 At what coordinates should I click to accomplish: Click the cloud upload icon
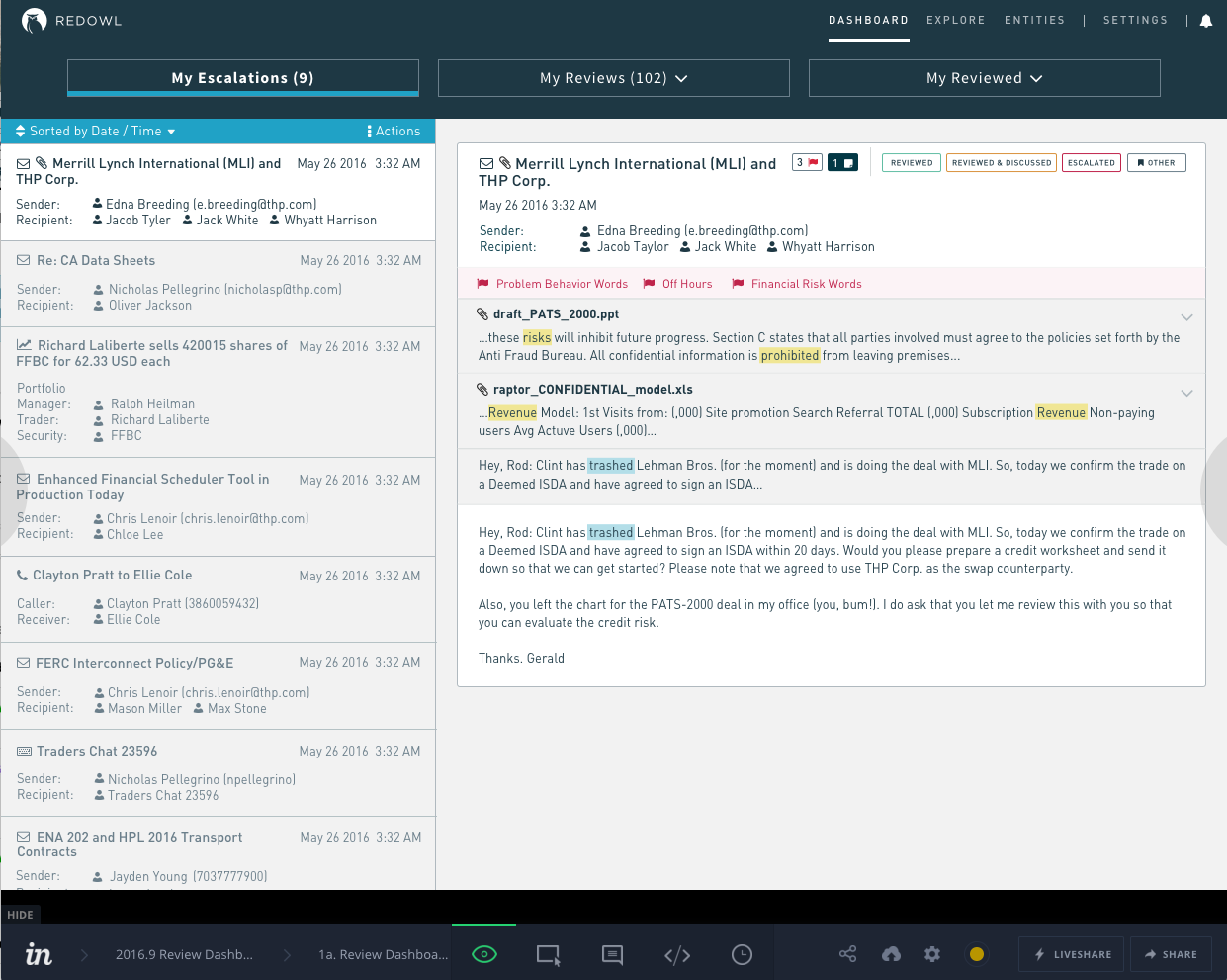(x=891, y=954)
